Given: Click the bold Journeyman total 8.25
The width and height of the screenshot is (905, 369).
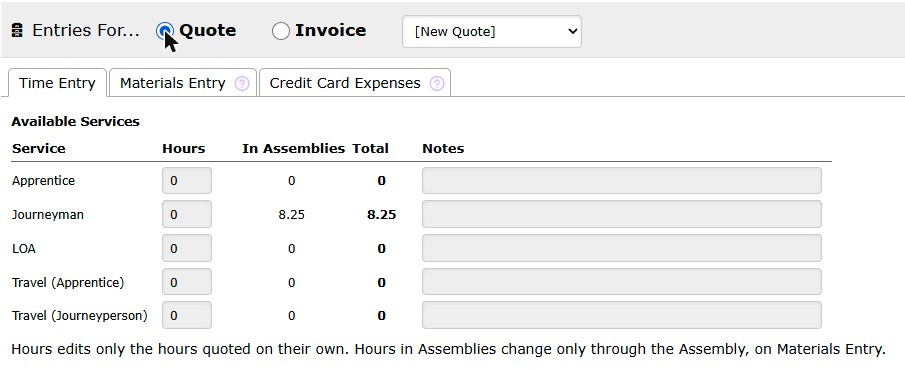Looking at the screenshot, I should tap(382, 215).
